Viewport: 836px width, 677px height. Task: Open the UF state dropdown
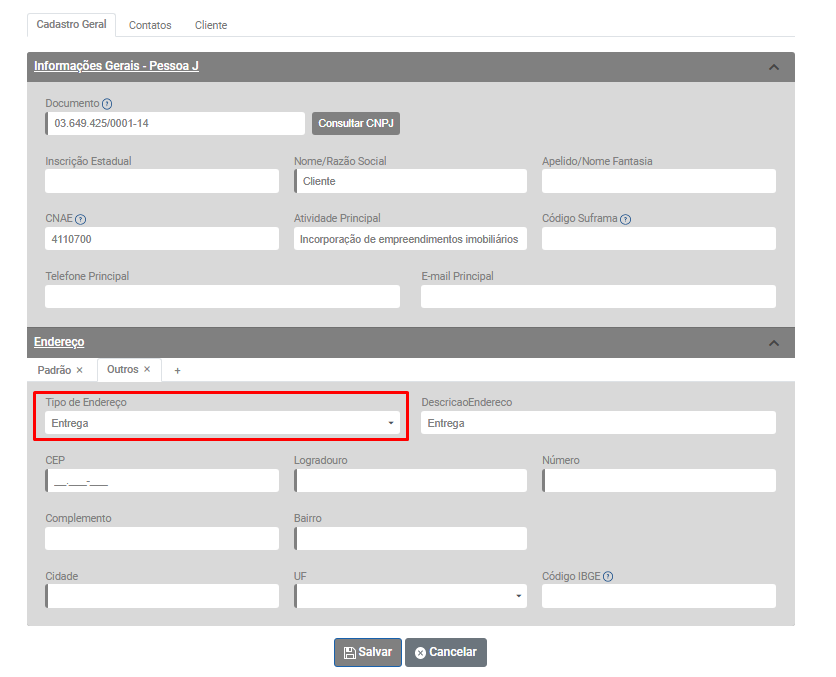tap(410, 596)
